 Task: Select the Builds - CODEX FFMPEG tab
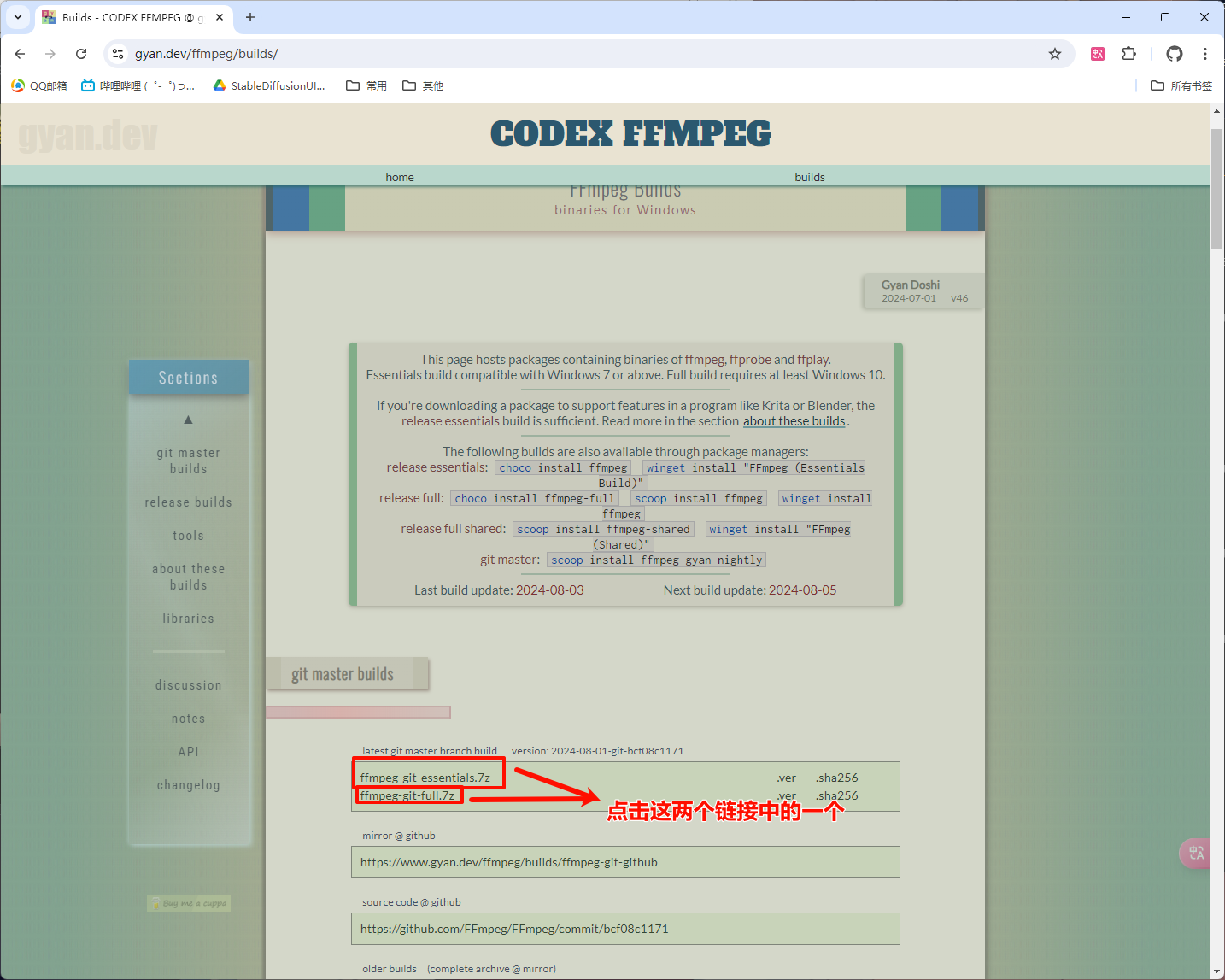pos(133,17)
